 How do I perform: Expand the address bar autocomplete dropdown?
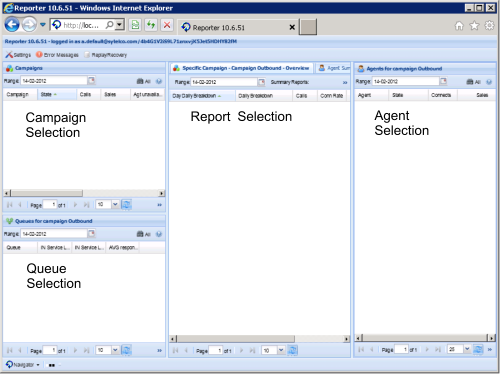(x=120, y=25)
